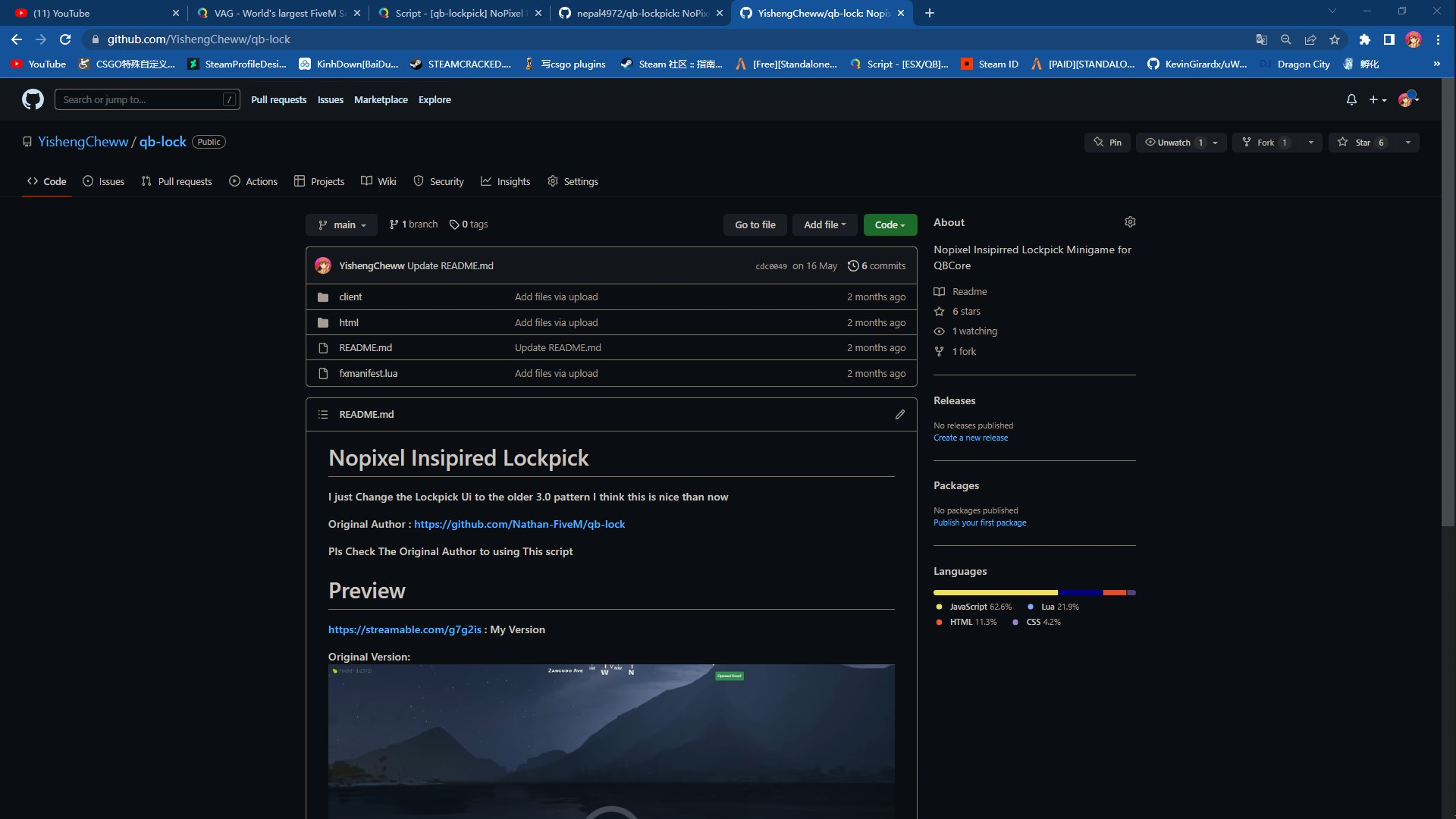View the 1 branch link

tap(413, 224)
